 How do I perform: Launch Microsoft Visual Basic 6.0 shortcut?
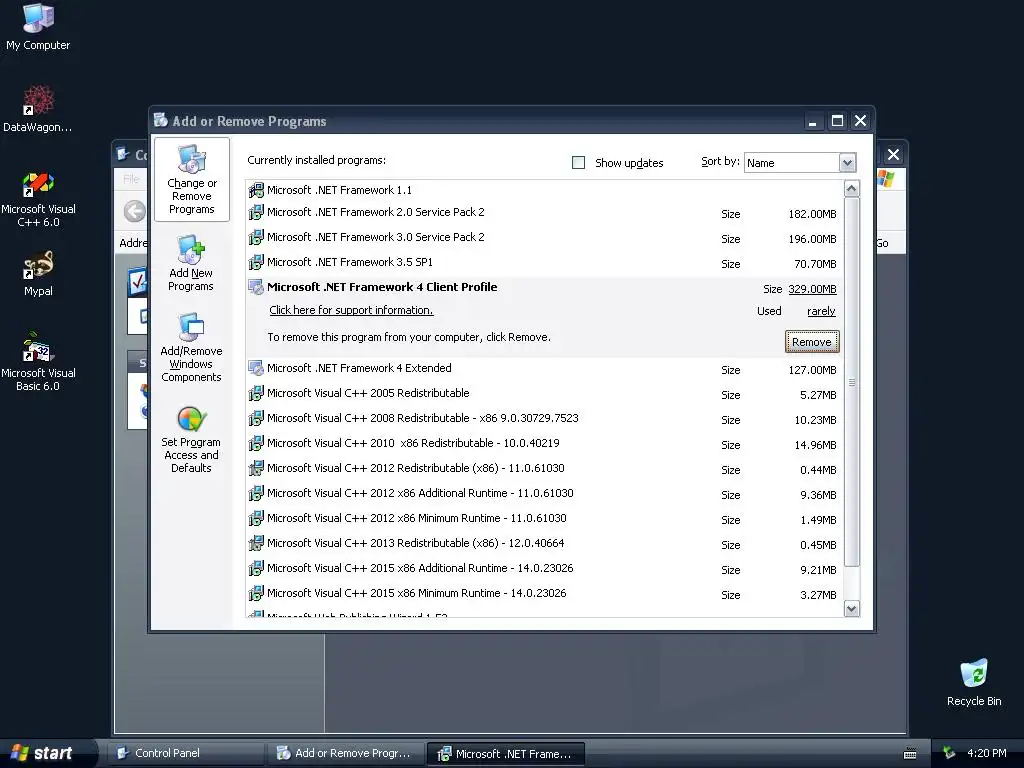coord(38,362)
